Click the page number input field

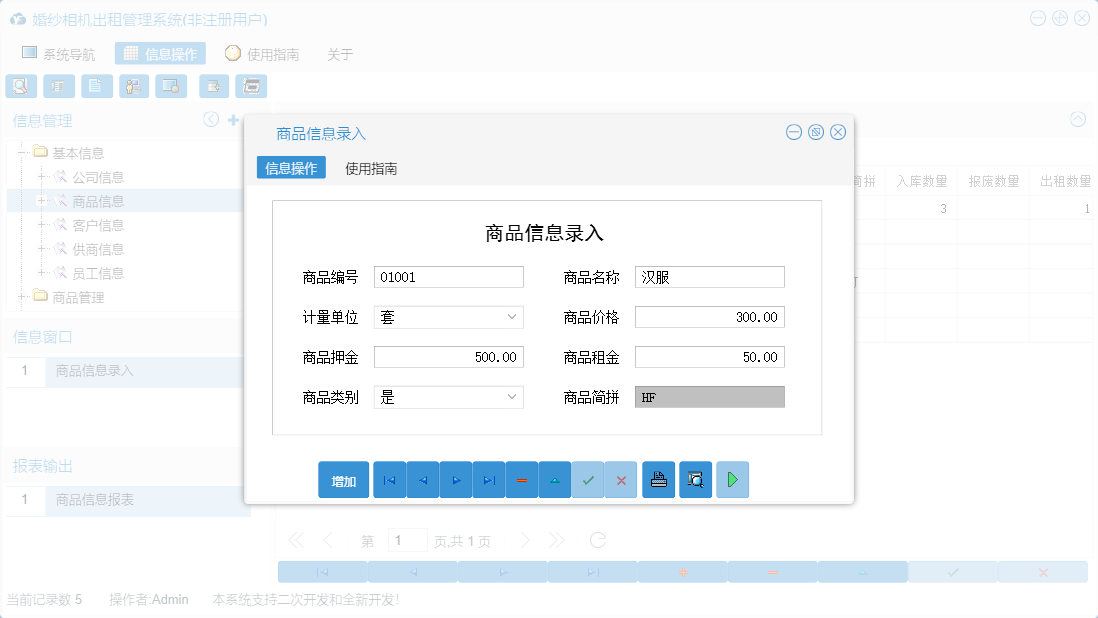(407, 539)
